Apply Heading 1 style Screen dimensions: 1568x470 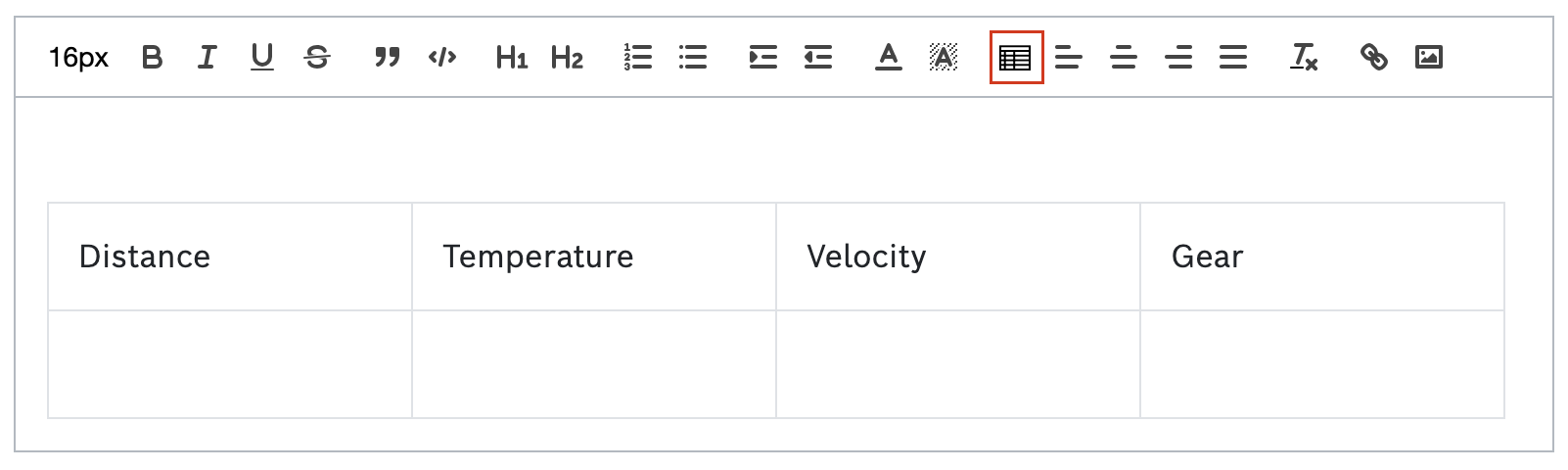511,58
